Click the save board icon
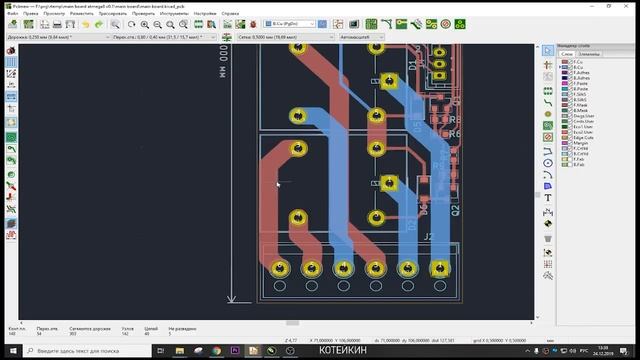The image size is (640, 360). tap(13, 24)
